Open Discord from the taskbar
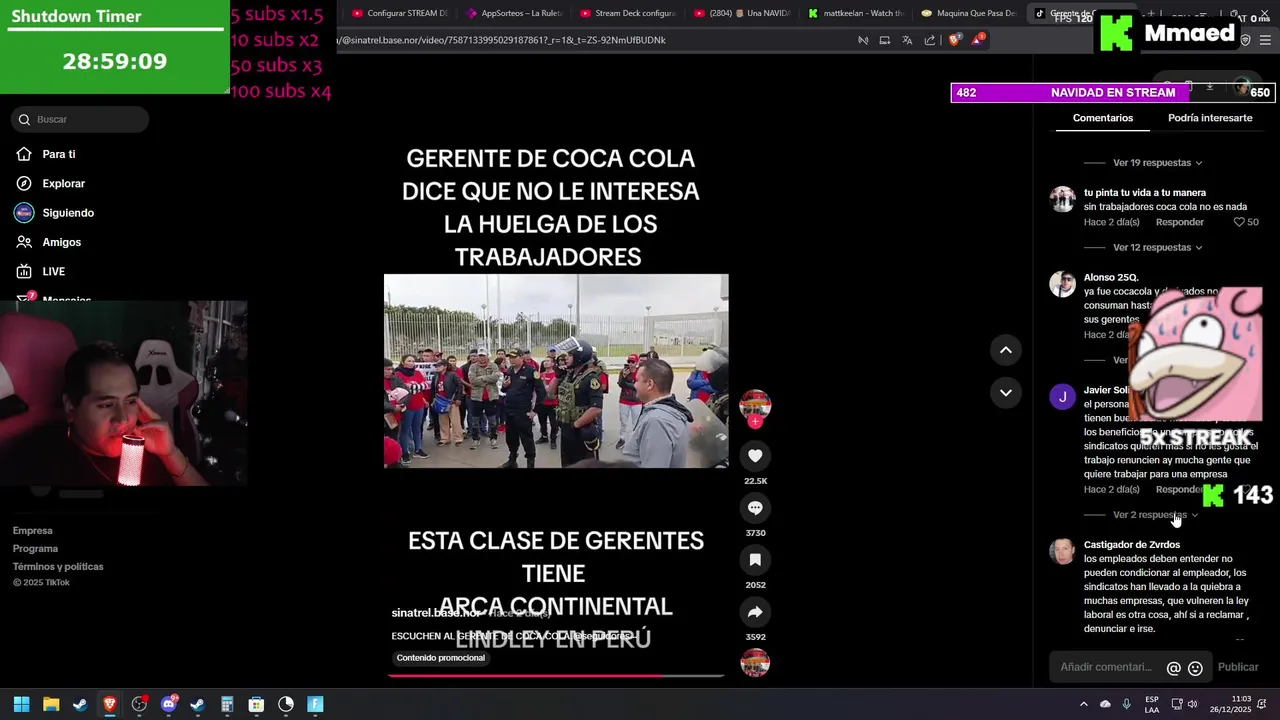Image resolution: width=1280 pixels, height=720 pixels. coord(168,704)
